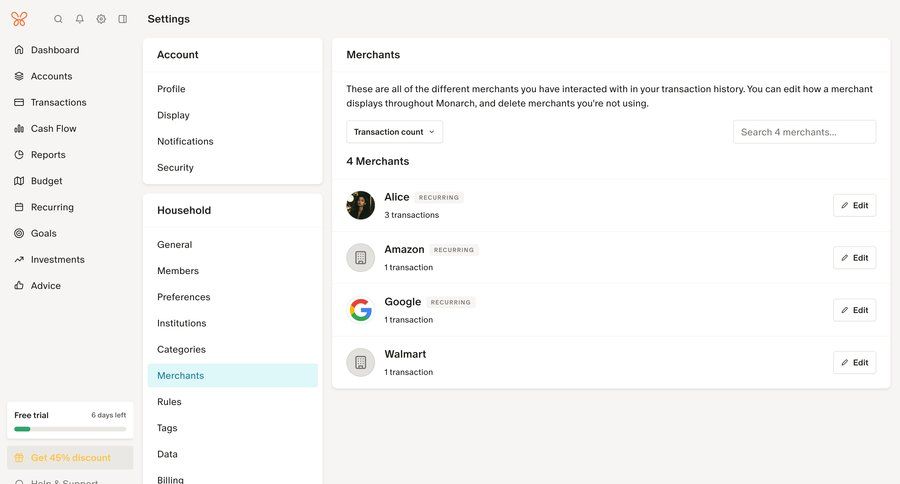Viewport: 900px width, 484px height.
Task: Click Alice's merchant avatar
Action: [x=361, y=205]
